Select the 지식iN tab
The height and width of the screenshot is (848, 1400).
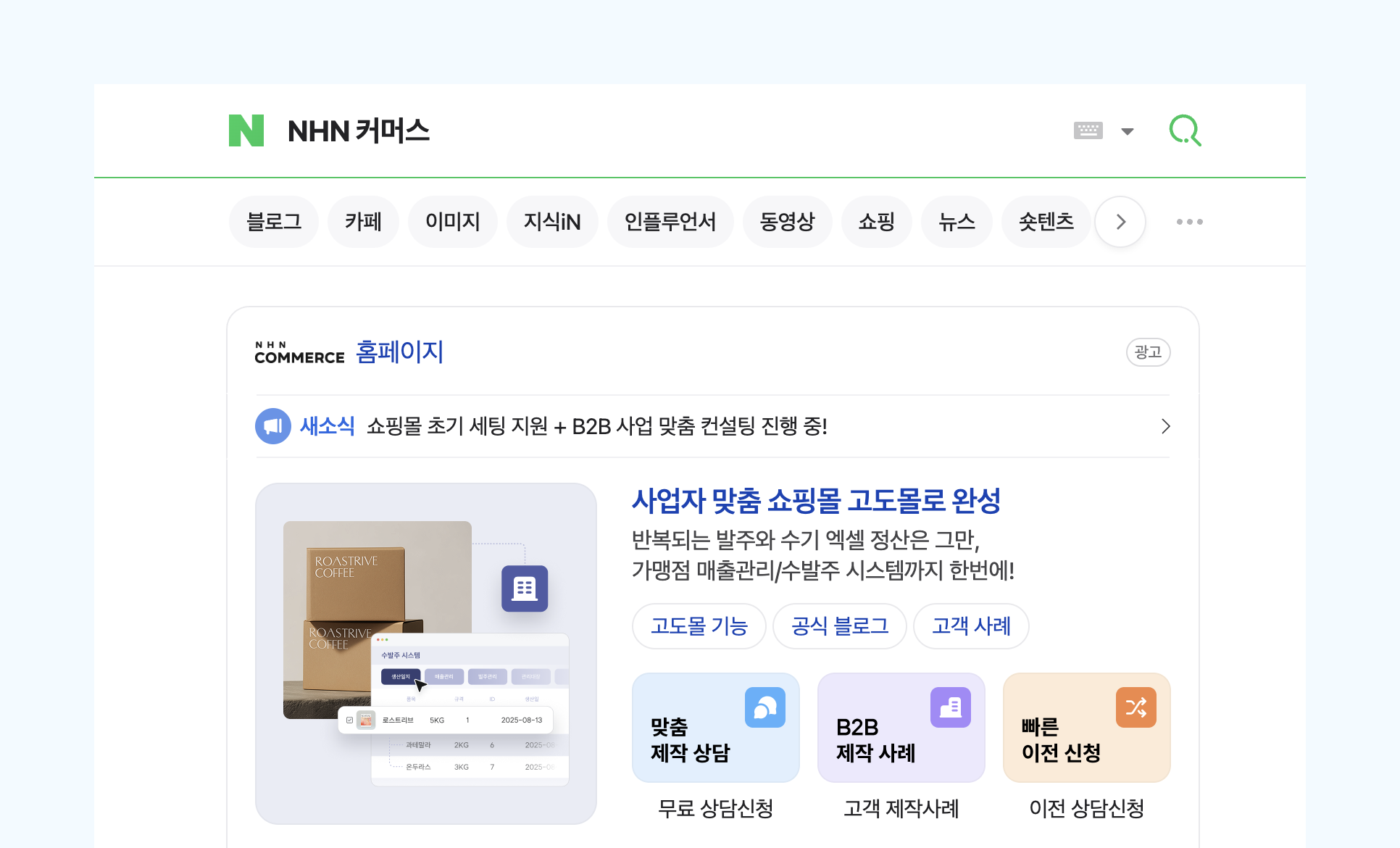point(552,222)
